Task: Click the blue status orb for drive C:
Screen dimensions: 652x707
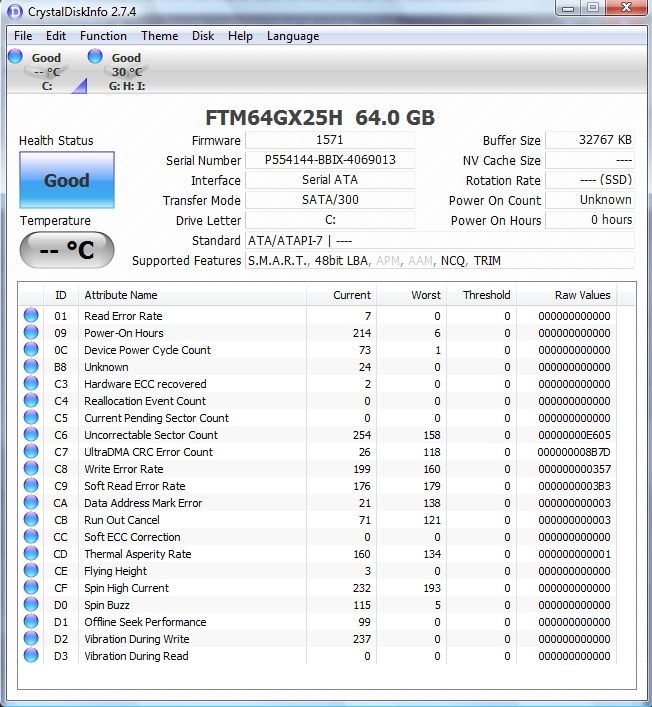Action: (15, 56)
